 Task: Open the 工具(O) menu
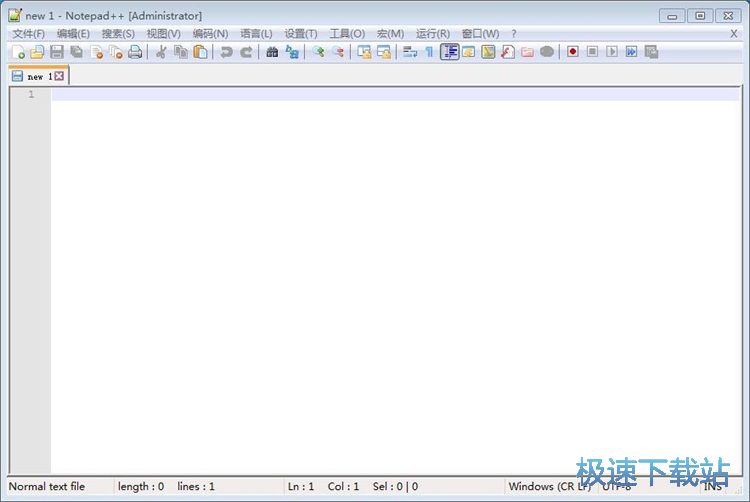pos(347,34)
